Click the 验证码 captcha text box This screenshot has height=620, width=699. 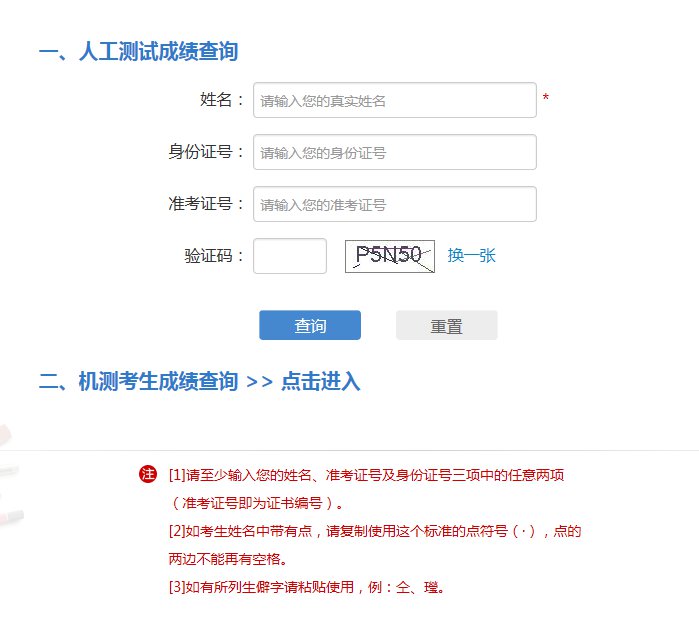(290, 256)
